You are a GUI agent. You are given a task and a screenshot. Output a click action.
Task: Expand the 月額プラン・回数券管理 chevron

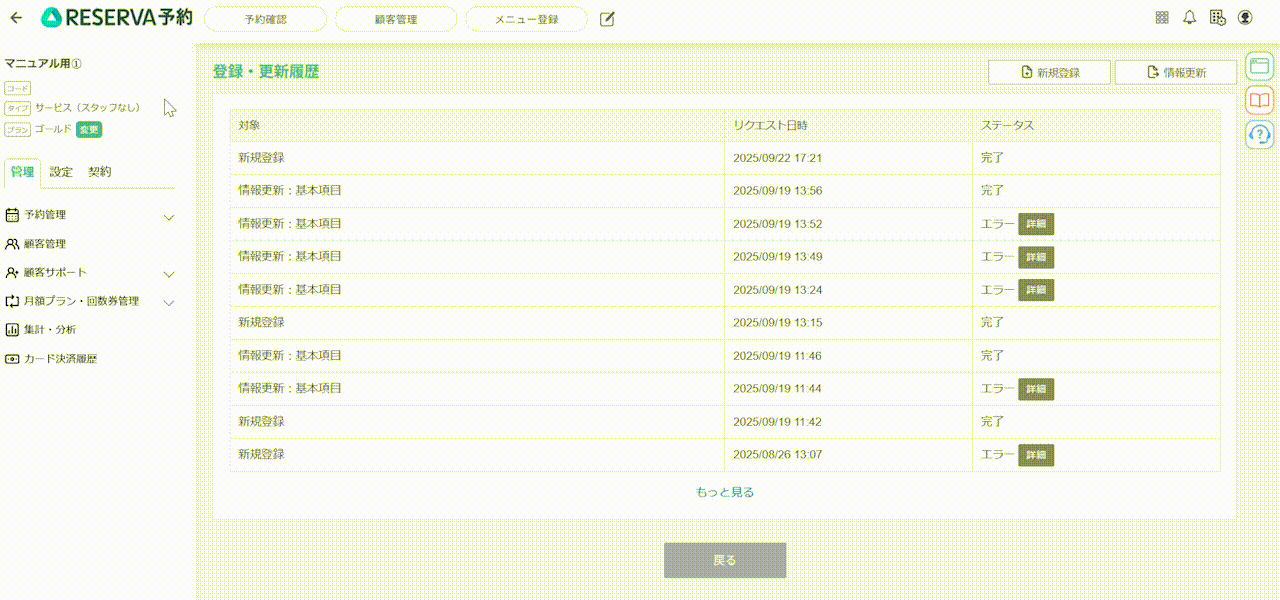pos(169,303)
